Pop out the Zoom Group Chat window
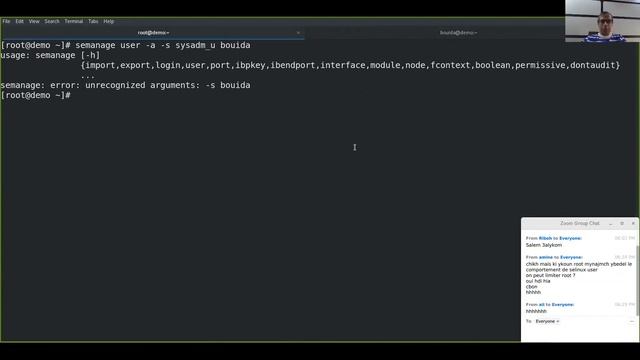Screen dimensions: 640x360 pos(622,223)
